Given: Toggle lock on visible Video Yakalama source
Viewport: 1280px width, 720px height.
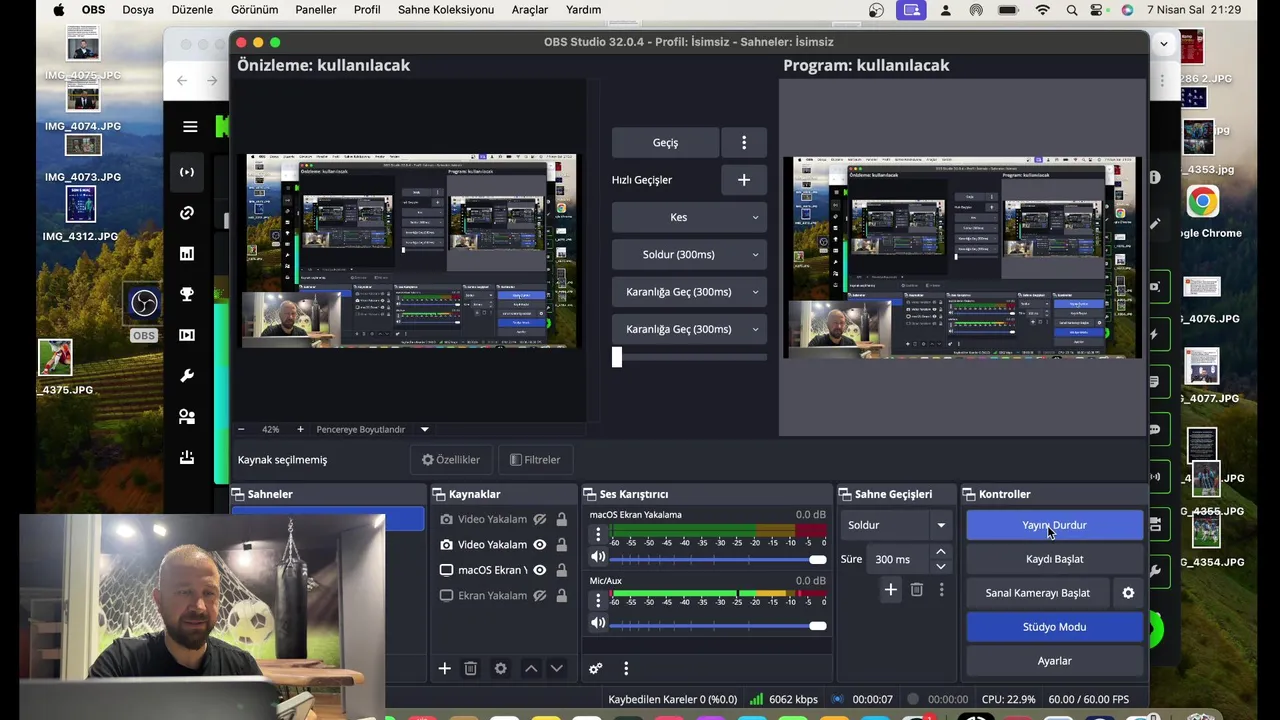Looking at the screenshot, I should [562, 545].
